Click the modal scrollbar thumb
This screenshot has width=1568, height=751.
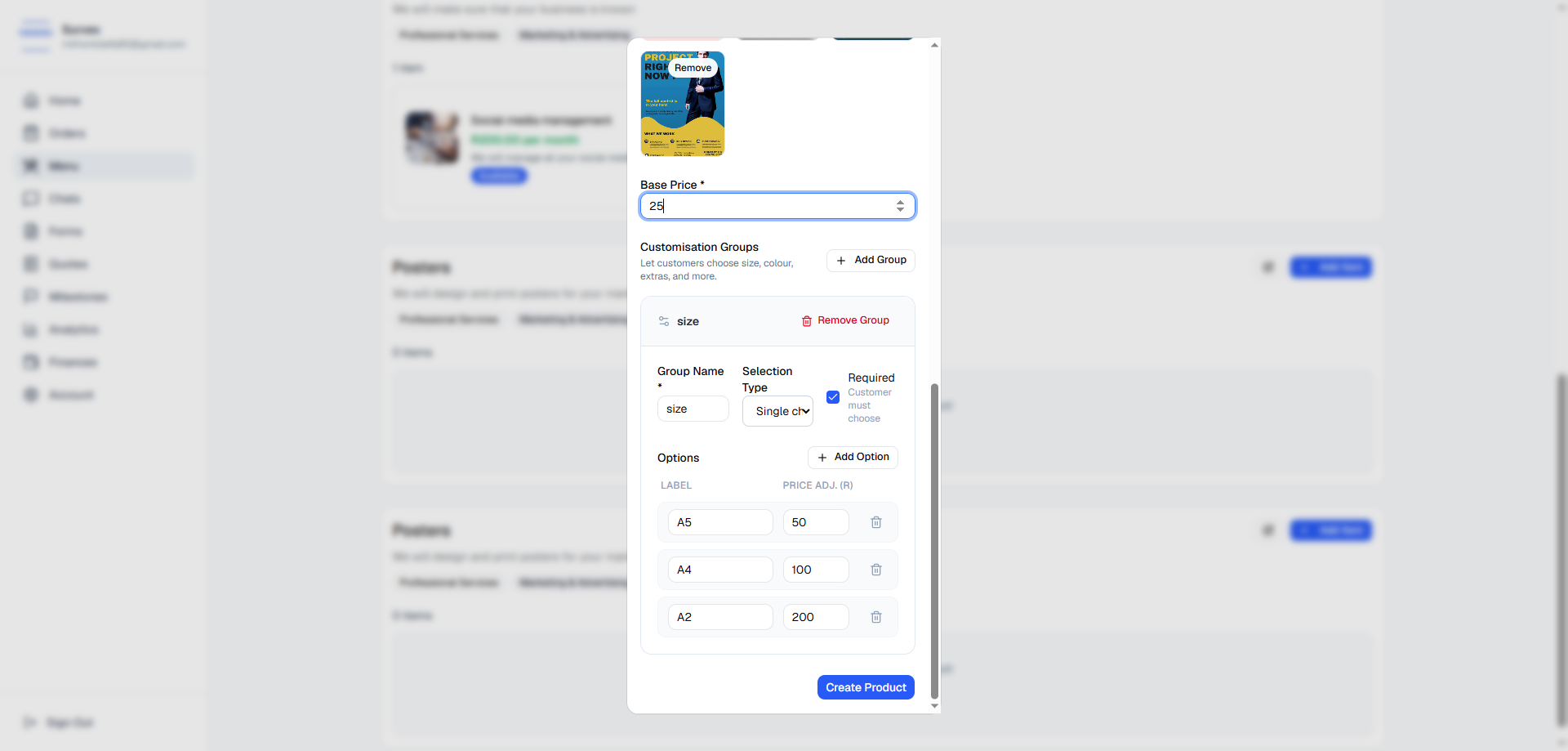pyautogui.click(x=934, y=541)
